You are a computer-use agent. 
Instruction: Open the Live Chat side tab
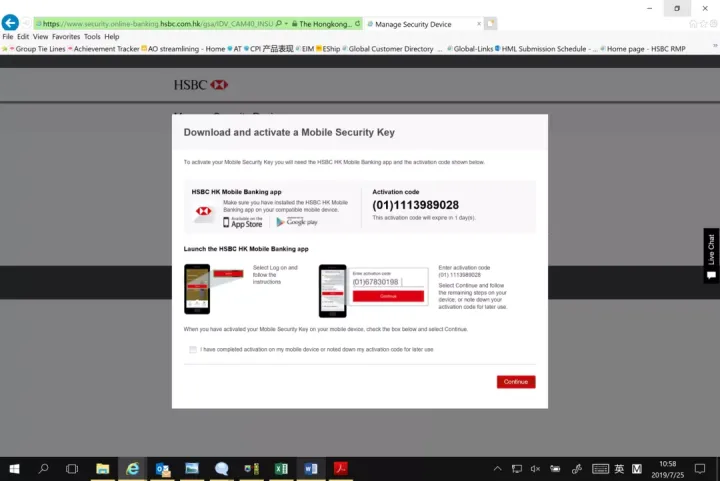(711, 255)
